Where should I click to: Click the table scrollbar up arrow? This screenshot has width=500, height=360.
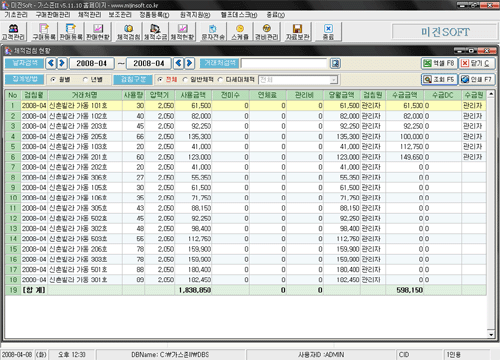pos(491,94)
